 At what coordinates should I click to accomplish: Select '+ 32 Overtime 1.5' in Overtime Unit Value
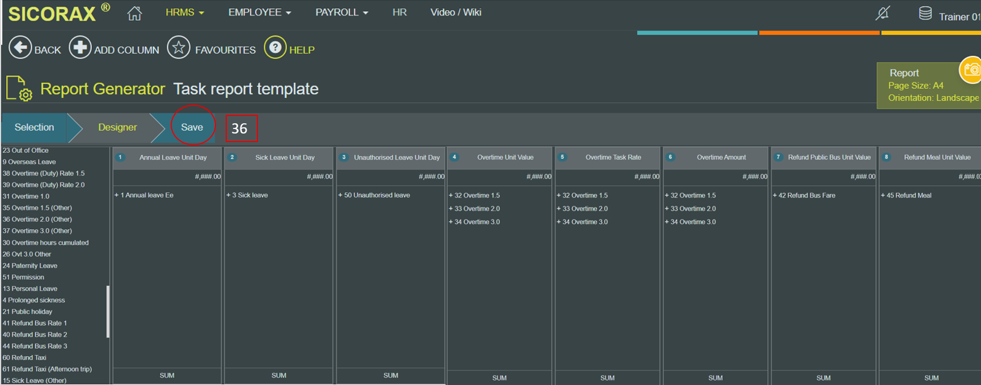point(474,195)
